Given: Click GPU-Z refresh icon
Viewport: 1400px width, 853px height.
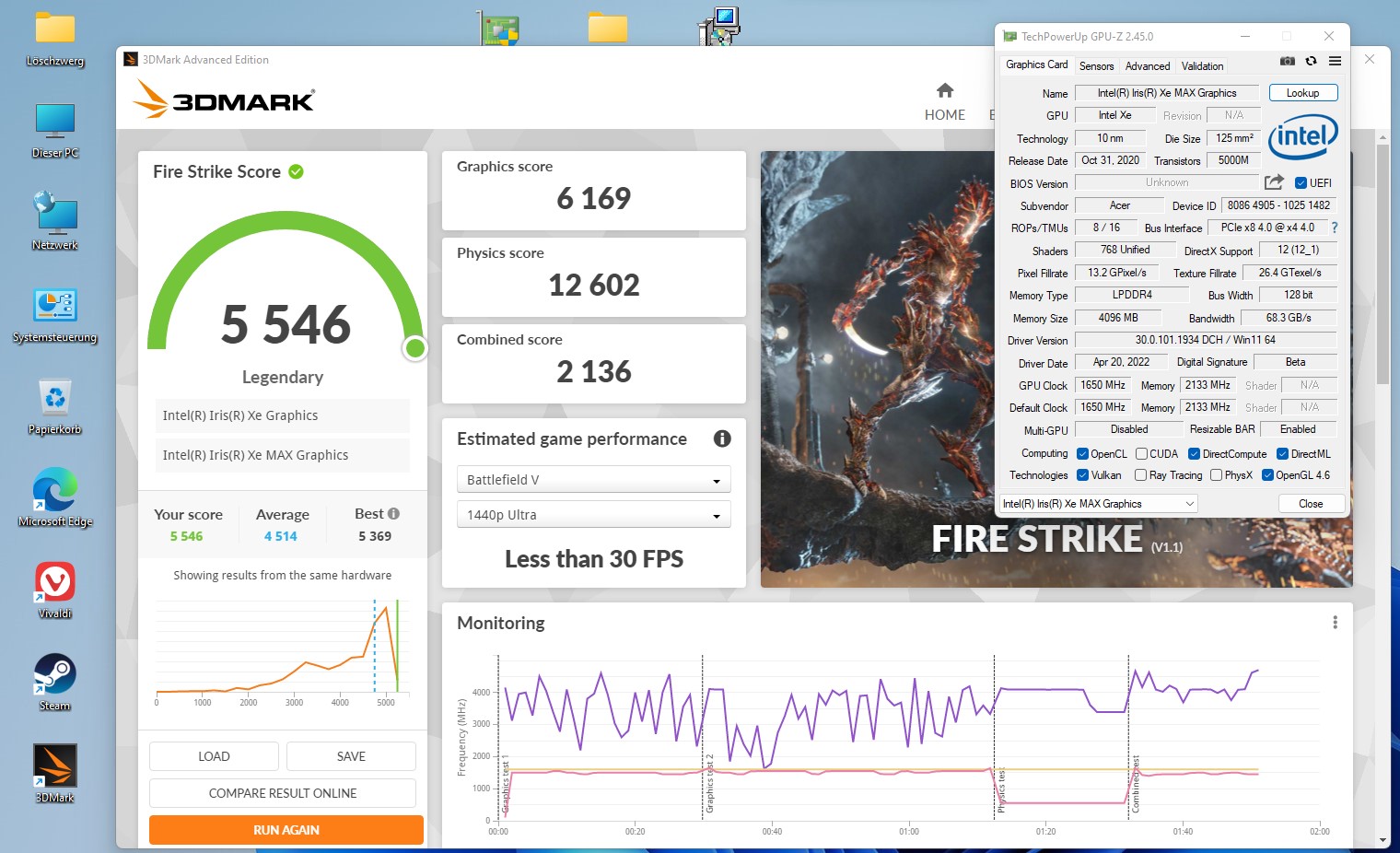Looking at the screenshot, I should (1311, 61).
